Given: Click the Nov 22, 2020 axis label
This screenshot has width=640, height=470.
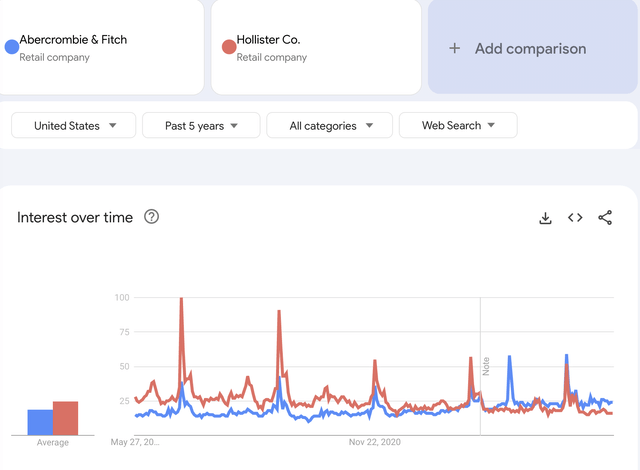Looking at the screenshot, I should click(374, 441).
